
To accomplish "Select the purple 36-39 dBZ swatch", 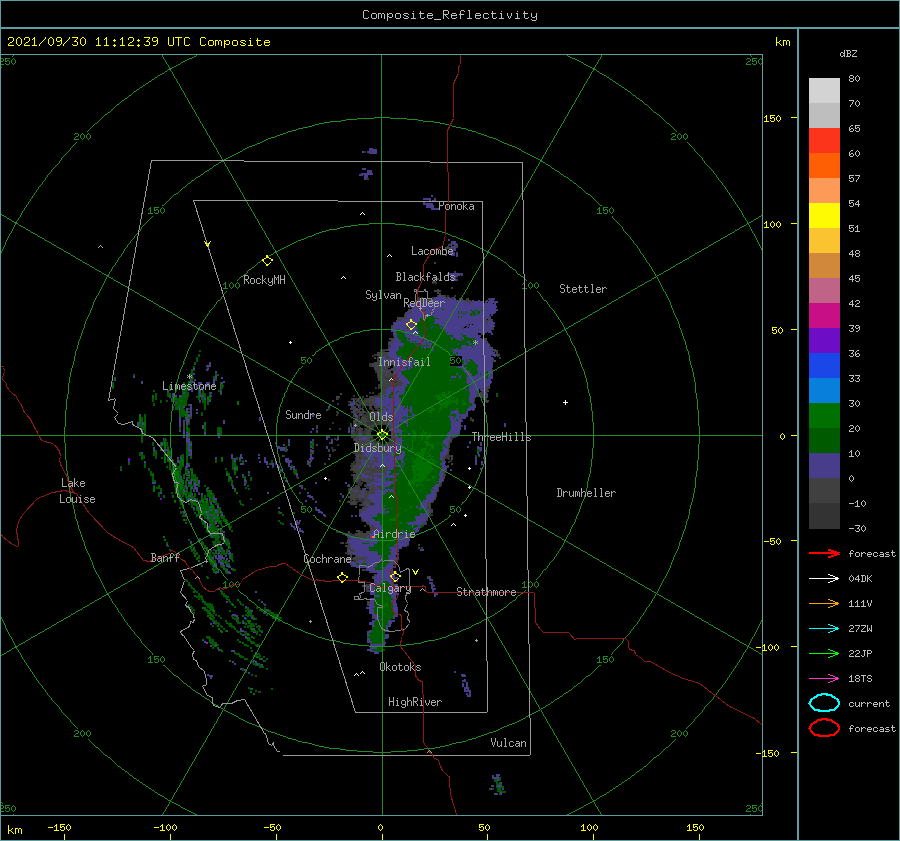I will click(824, 340).
